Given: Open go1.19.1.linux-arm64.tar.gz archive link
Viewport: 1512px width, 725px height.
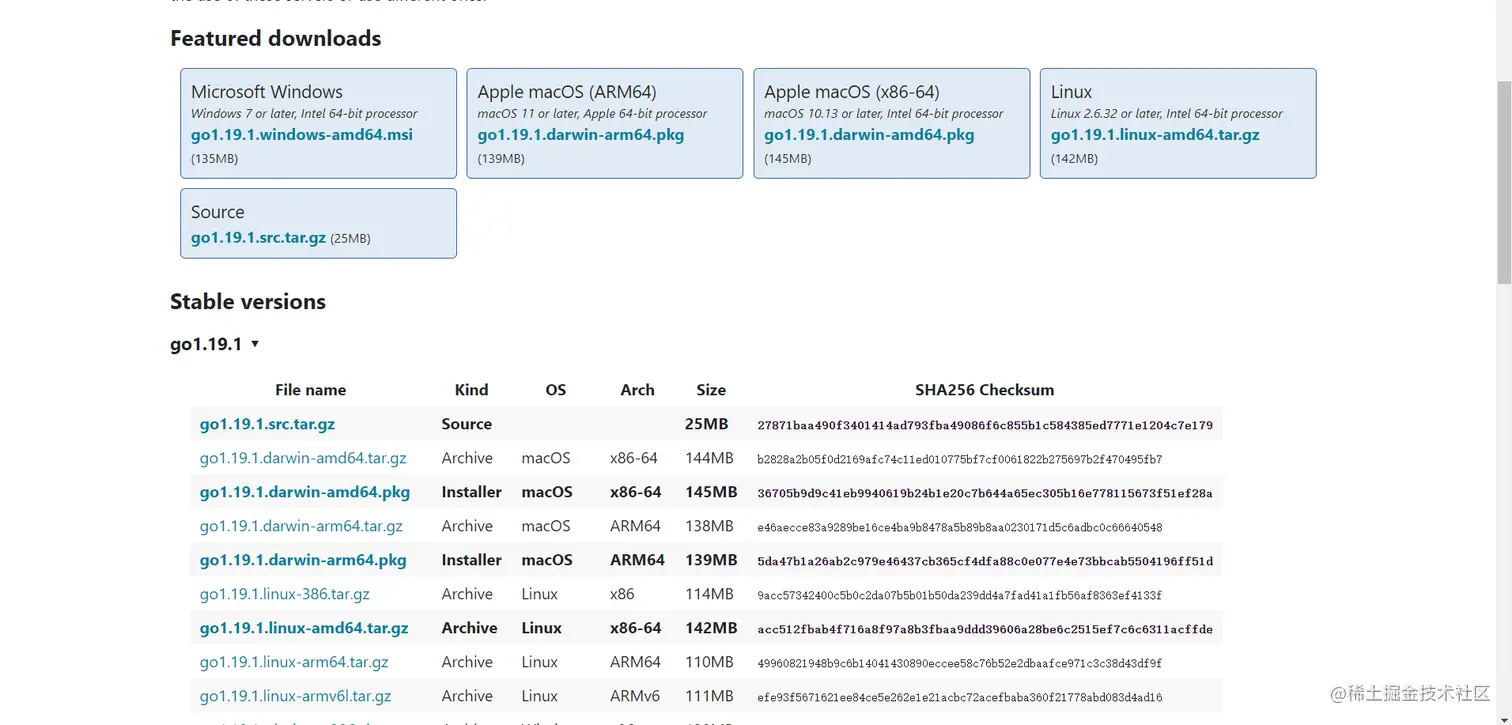Looking at the screenshot, I should coord(294,662).
